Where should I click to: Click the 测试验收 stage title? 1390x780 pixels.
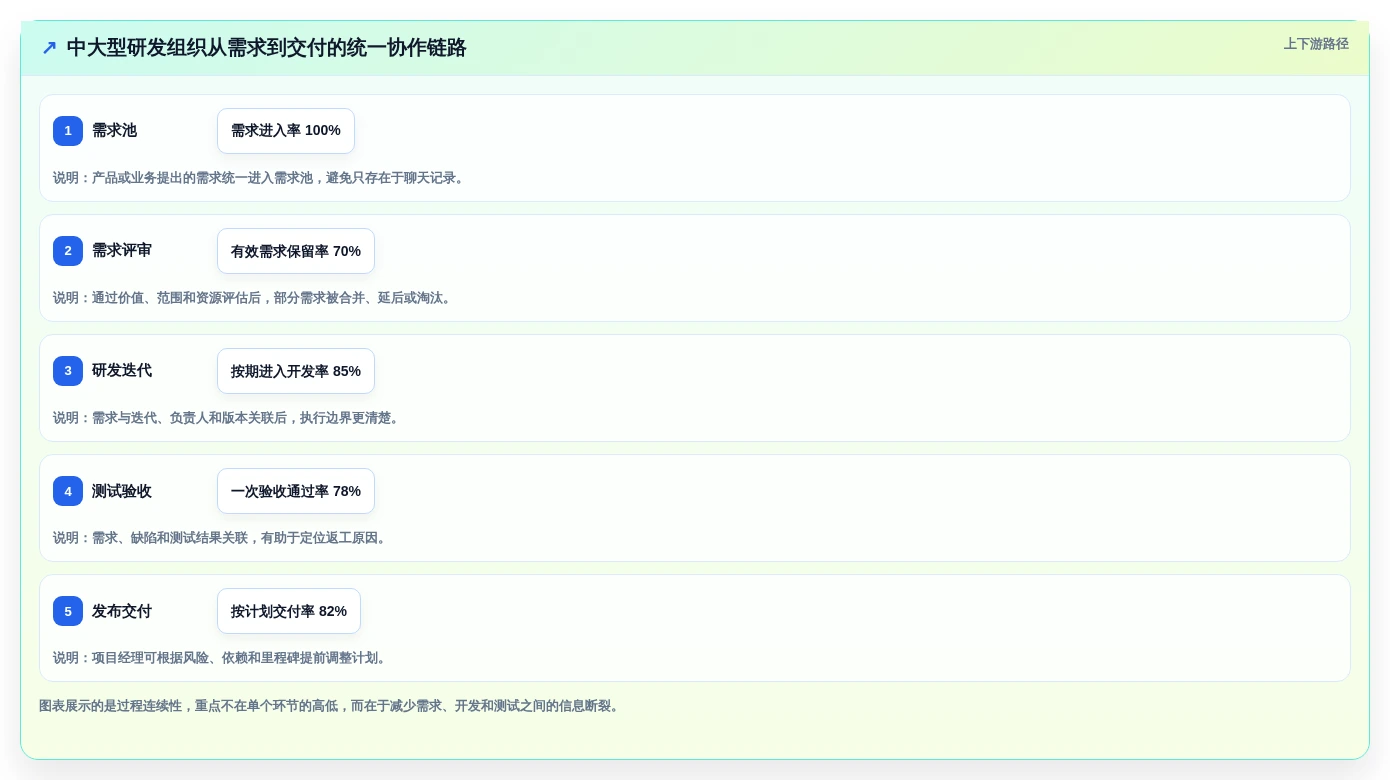[x=122, y=491]
